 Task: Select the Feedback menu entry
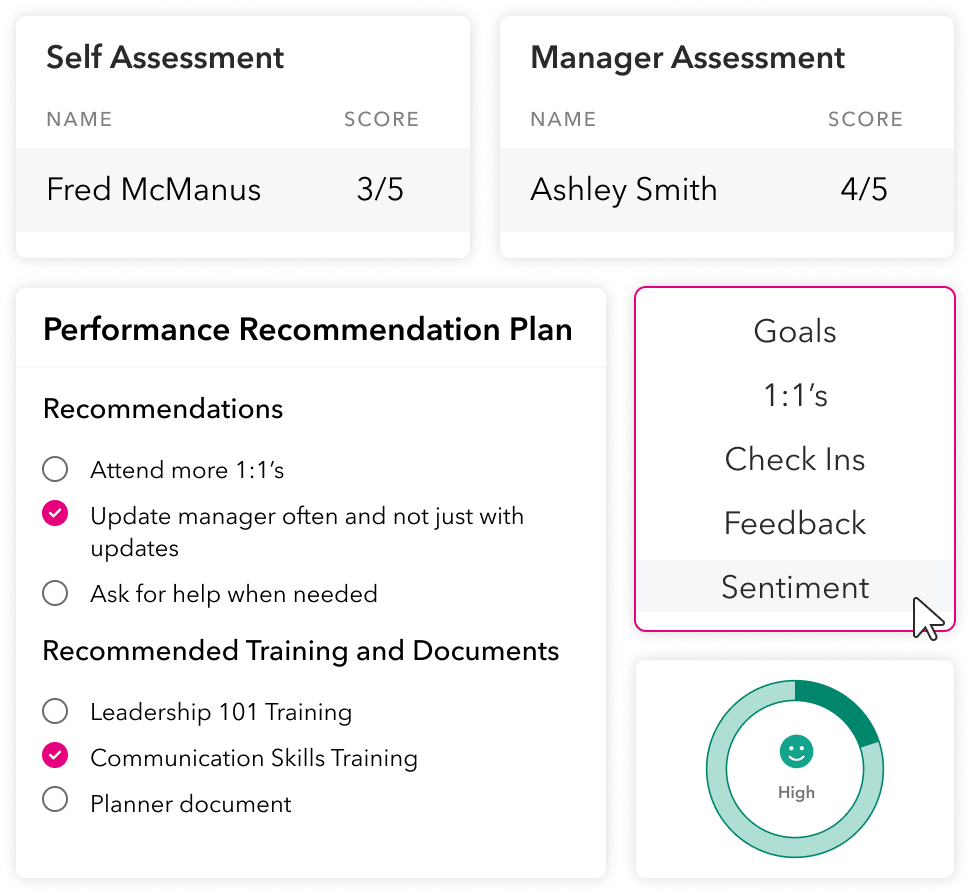coord(795,524)
